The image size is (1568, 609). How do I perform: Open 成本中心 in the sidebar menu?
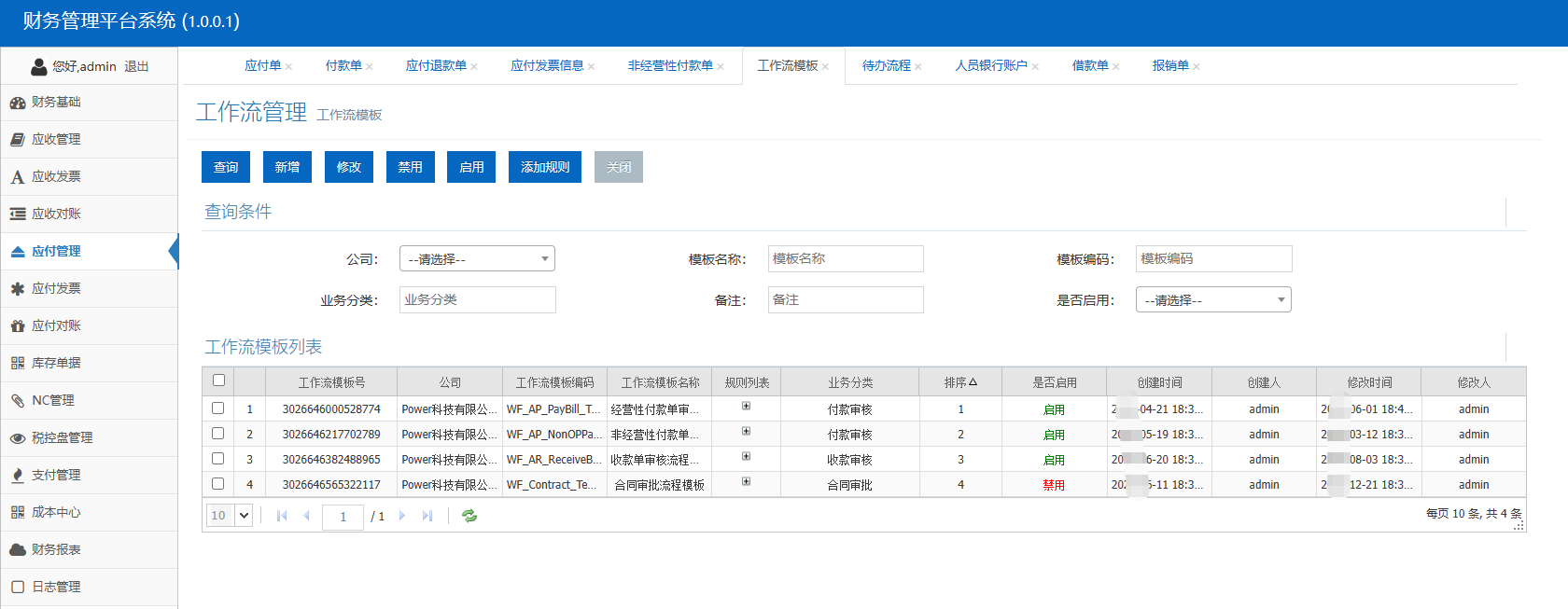tap(56, 512)
